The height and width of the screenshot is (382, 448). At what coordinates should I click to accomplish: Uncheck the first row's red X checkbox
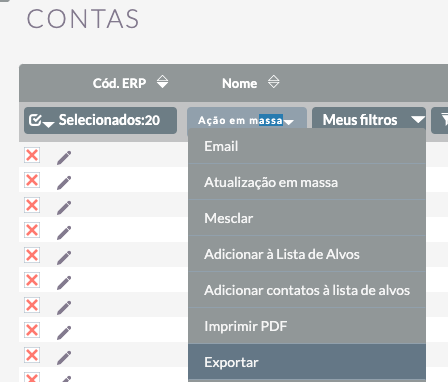coord(32,155)
